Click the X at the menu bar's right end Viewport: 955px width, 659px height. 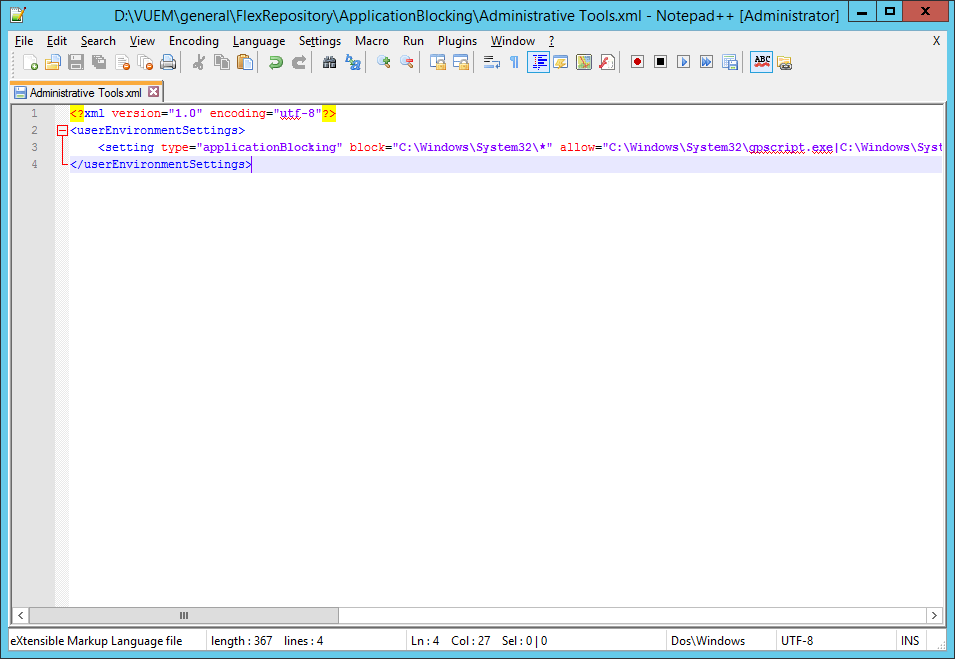(x=936, y=41)
